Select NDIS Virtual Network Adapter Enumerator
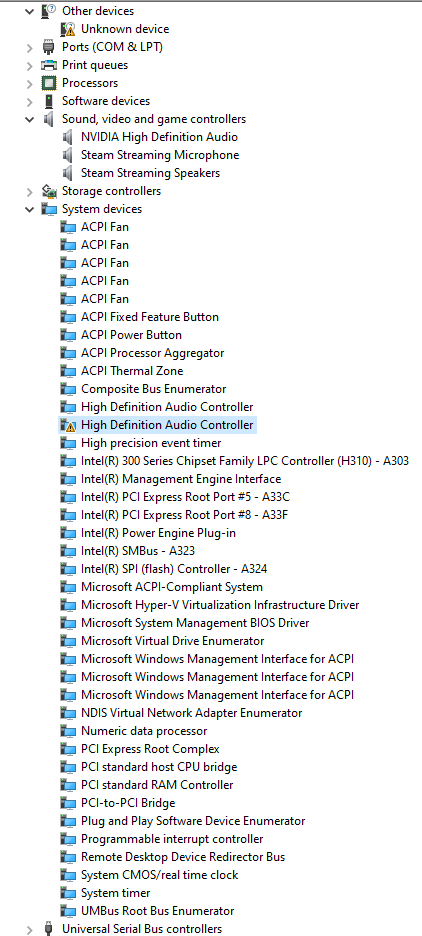 click(x=192, y=713)
